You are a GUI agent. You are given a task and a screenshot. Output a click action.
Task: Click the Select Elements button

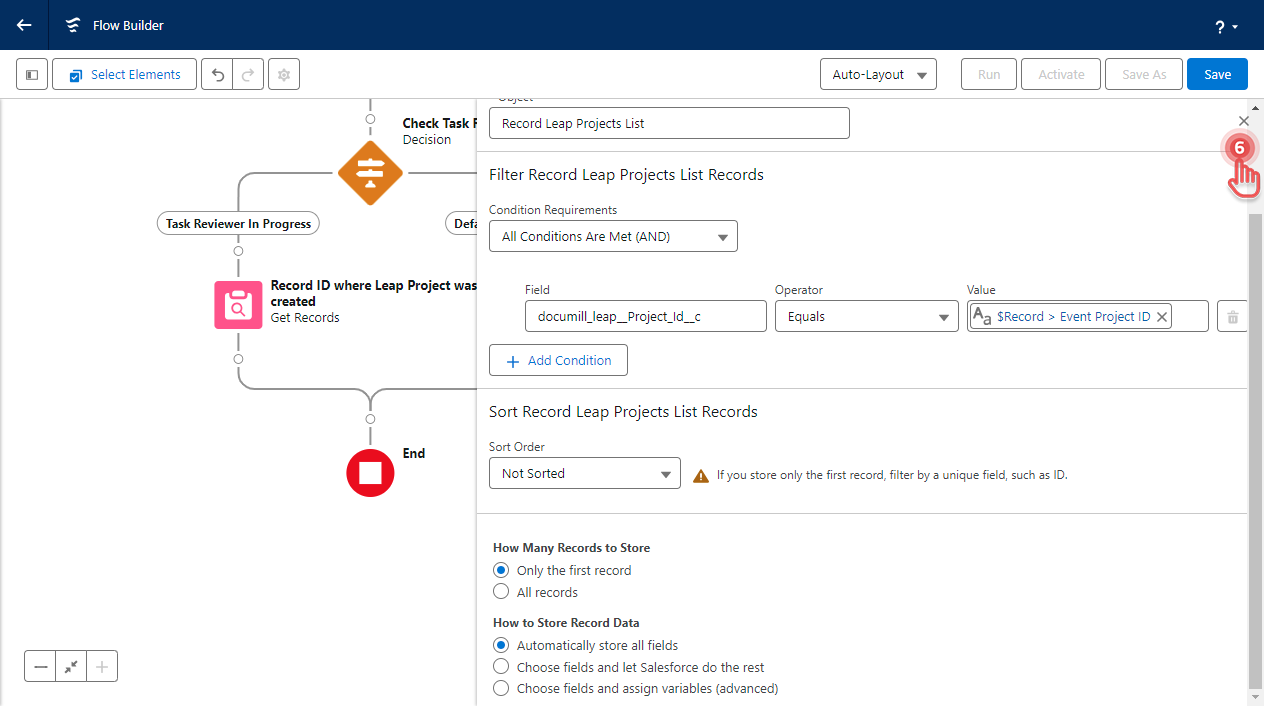coord(124,75)
